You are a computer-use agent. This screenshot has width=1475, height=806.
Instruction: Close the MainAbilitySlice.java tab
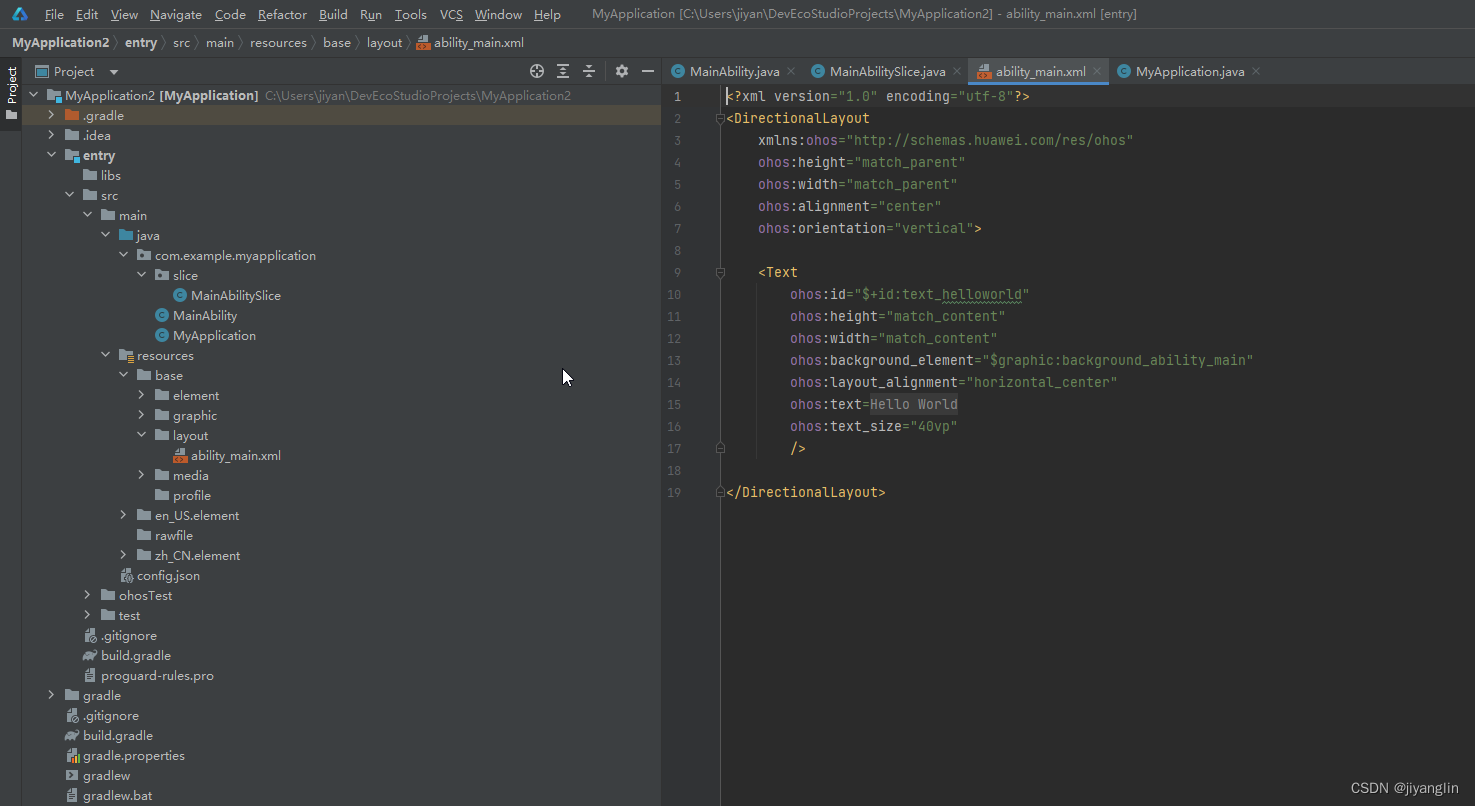click(956, 71)
